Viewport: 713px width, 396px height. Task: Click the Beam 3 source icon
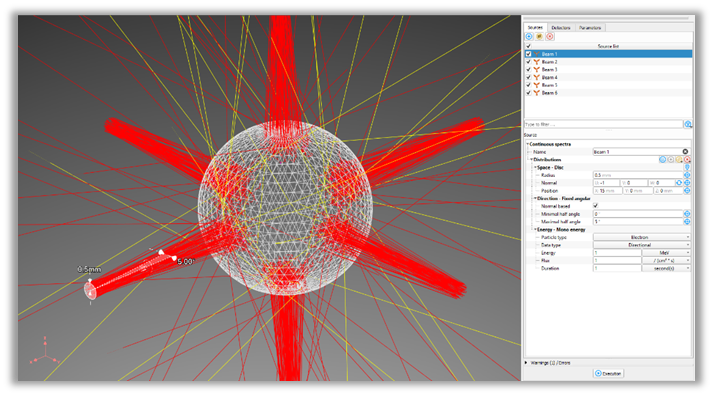click(537, 70)
